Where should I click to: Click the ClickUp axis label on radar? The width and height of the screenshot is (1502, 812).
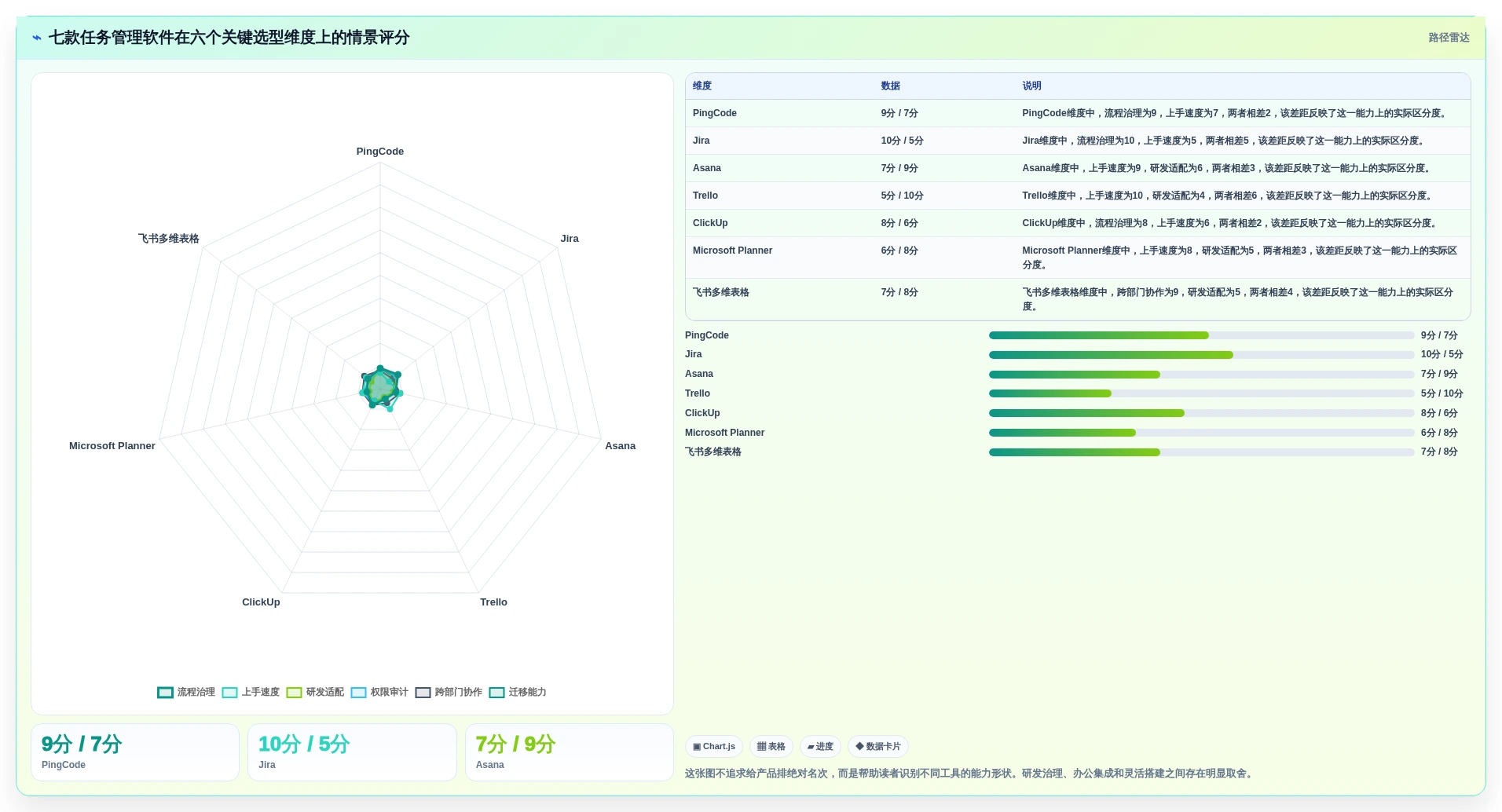click(261, 602)
